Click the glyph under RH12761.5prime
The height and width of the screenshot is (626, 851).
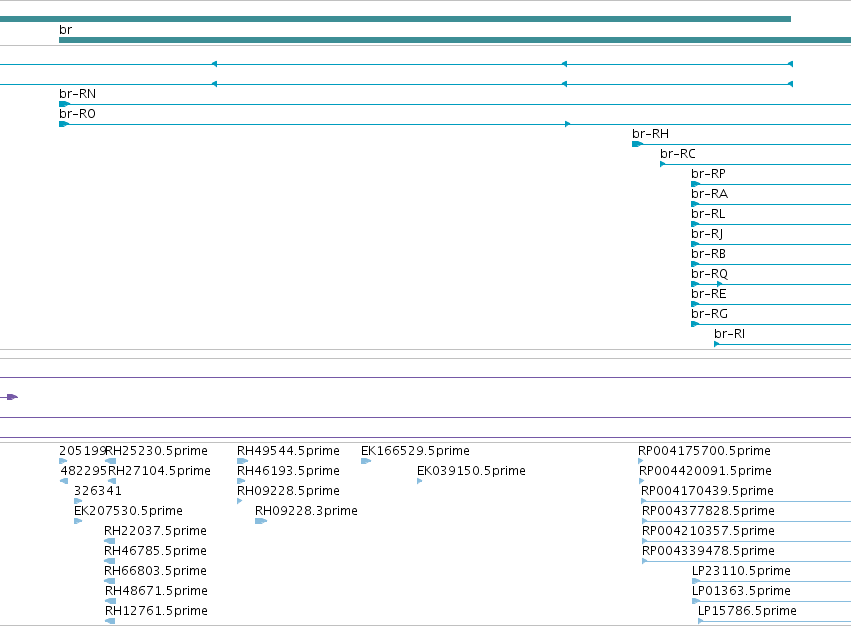[x=110, y=621]
